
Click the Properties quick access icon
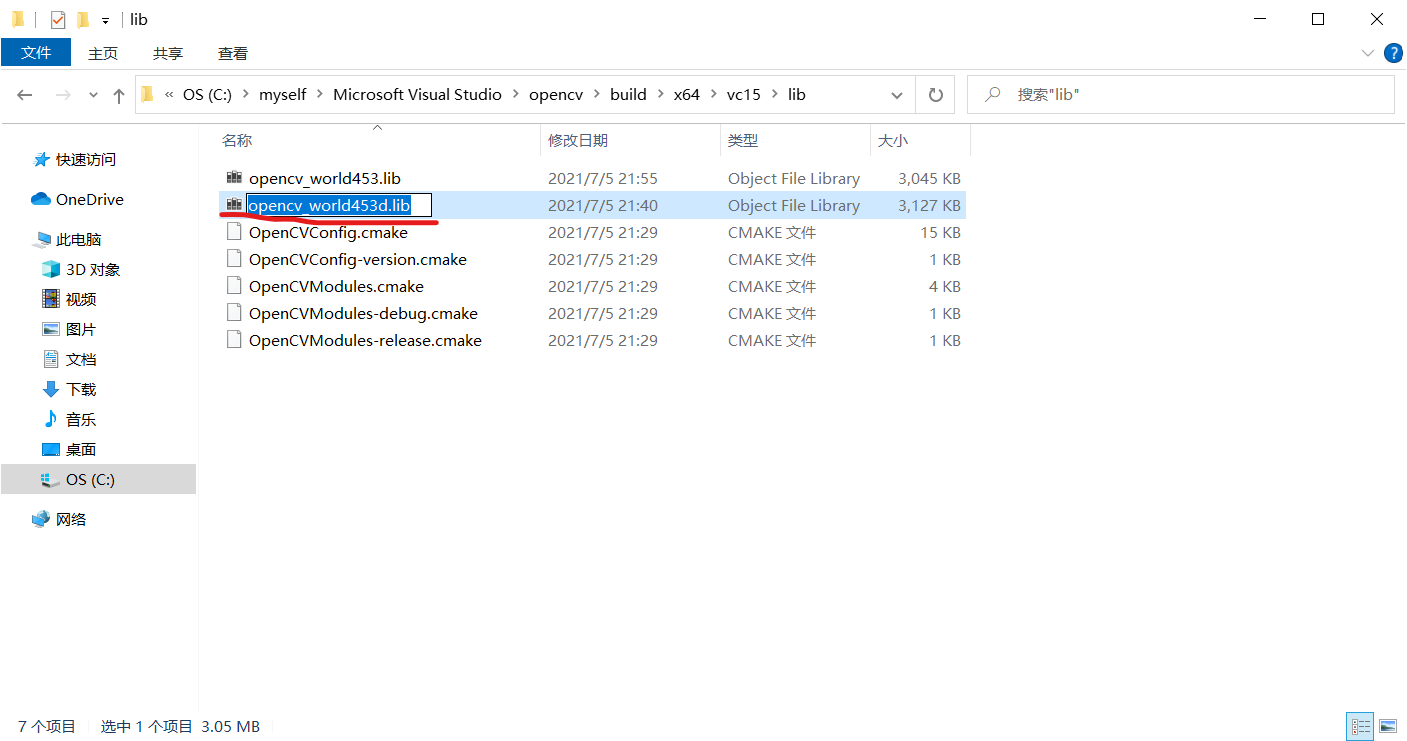[58, 19]
